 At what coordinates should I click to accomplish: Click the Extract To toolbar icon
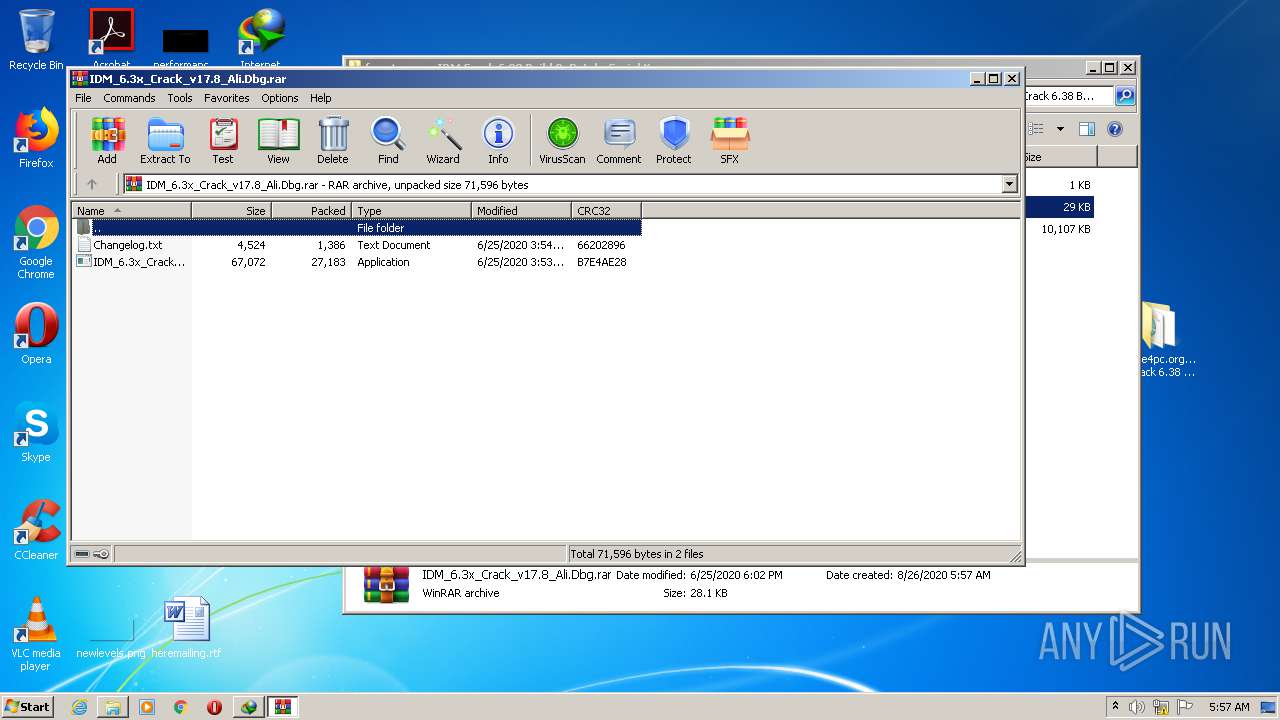[x=165, y=140]
